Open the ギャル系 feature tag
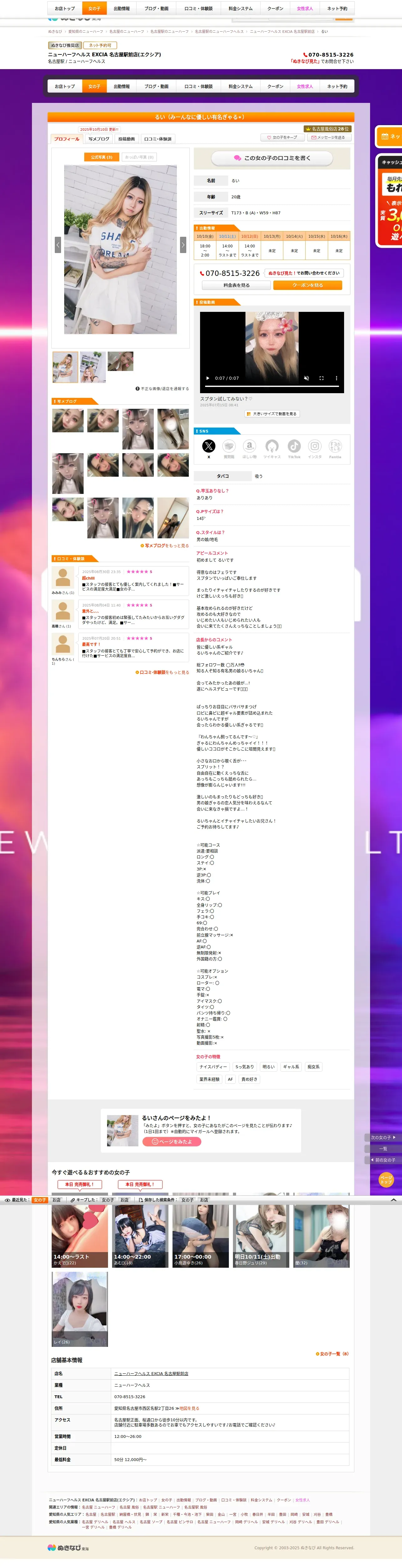This screenshot has height=1568, width=402. click(291, 1067)
